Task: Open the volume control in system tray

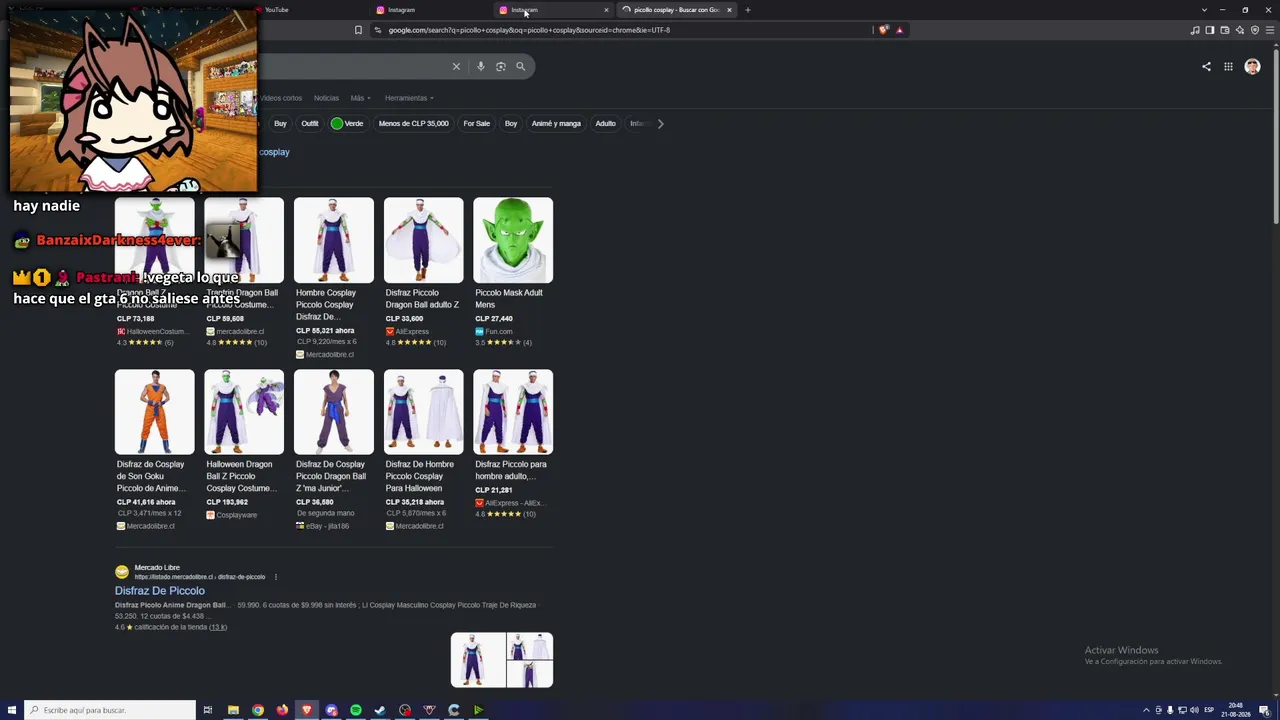Action: [1194, 710]
